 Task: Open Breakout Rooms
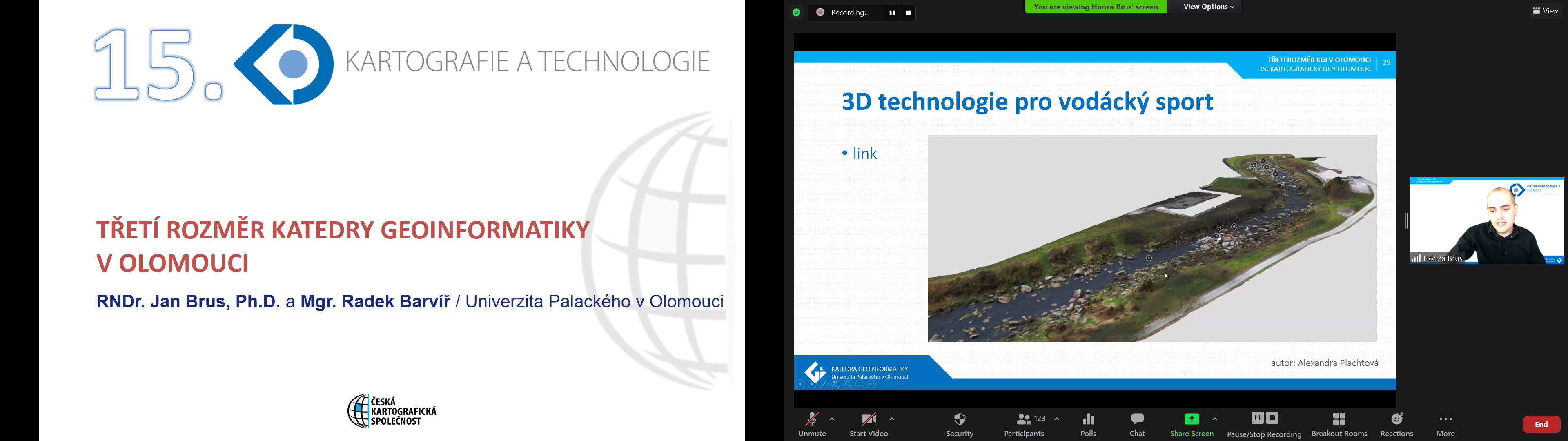coord(1339,424)
